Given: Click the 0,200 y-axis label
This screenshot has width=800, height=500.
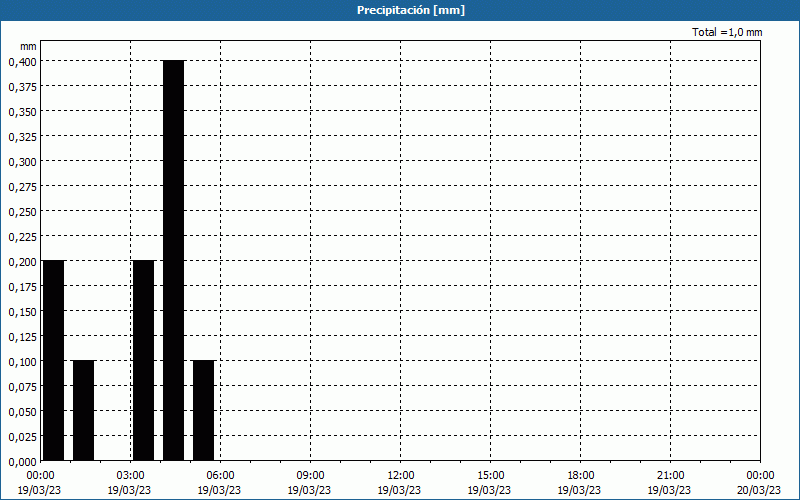Looking at the screenshot, I should pos(22,262).
